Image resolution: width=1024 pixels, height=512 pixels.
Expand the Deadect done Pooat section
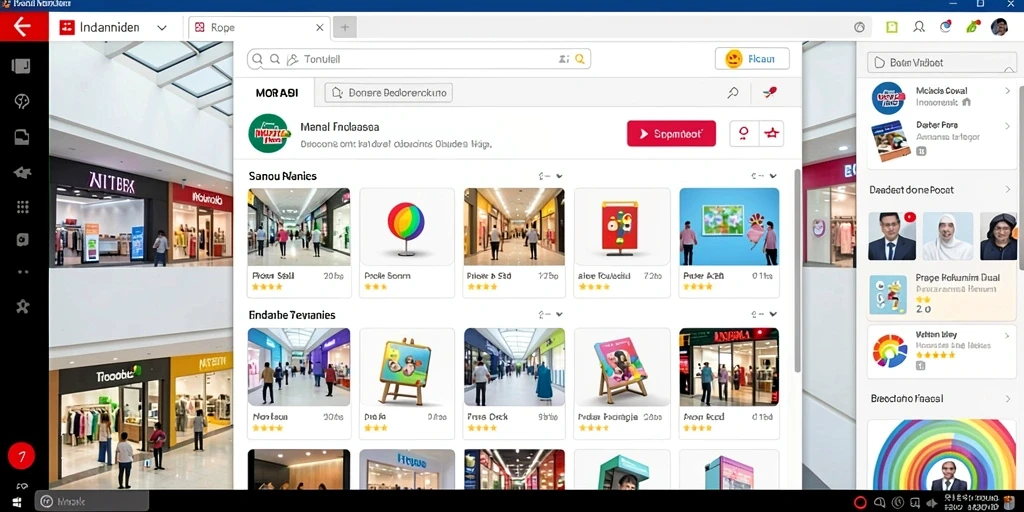(x=1007, y=190)
